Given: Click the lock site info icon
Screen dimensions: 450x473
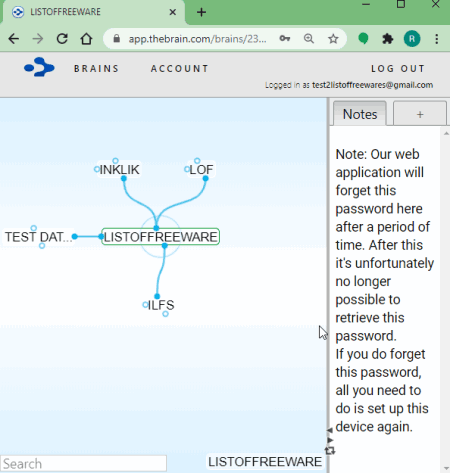Looking at the screenshot, I should [116, 39].
